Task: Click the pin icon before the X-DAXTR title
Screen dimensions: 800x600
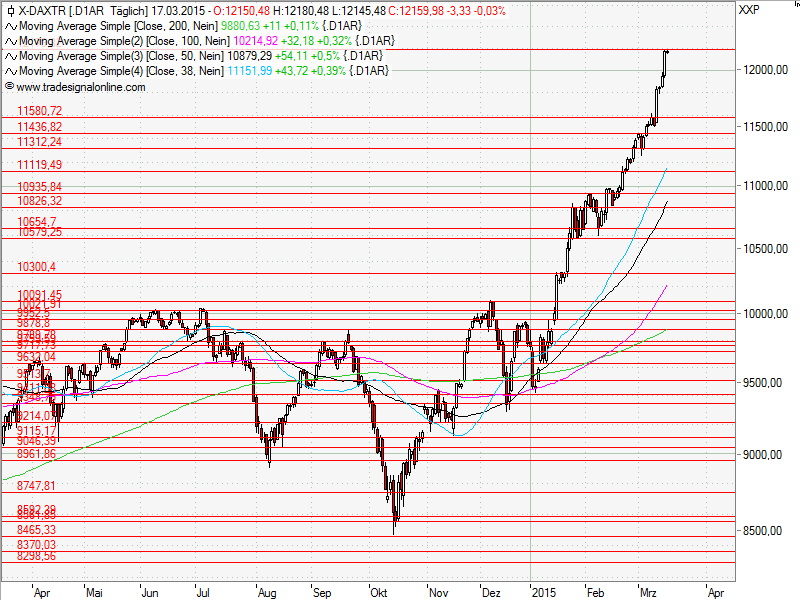Action: click(11, 10)
